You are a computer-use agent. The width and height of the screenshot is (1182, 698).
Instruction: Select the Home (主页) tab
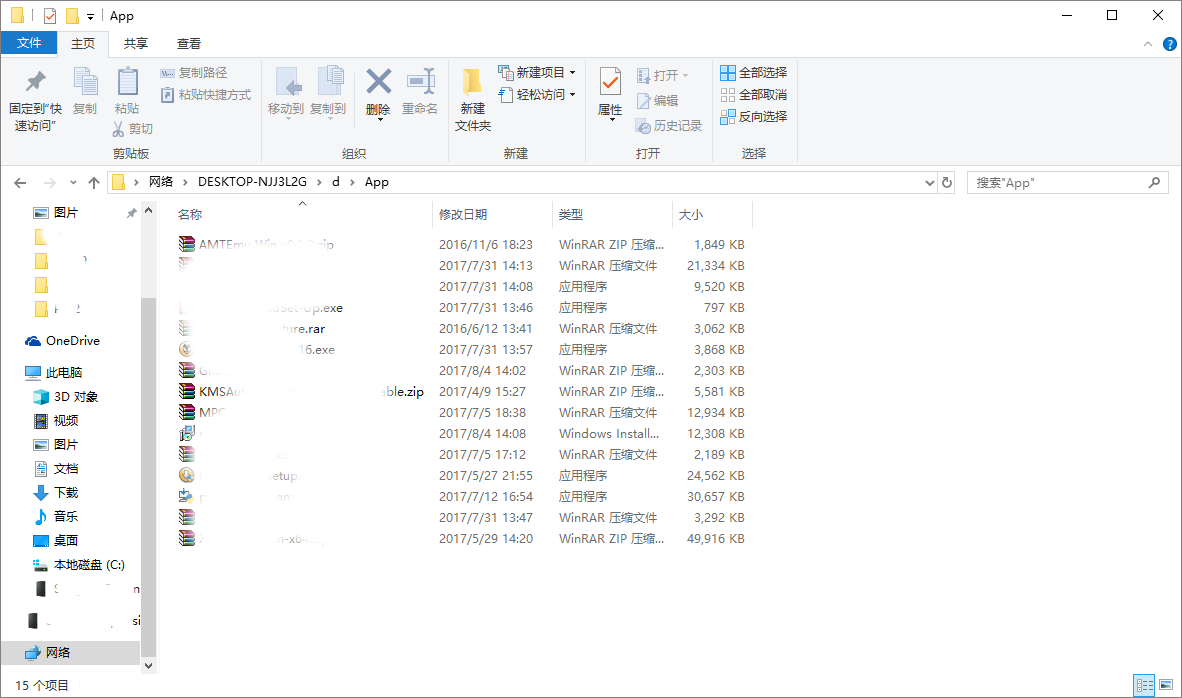pos(83,44)
